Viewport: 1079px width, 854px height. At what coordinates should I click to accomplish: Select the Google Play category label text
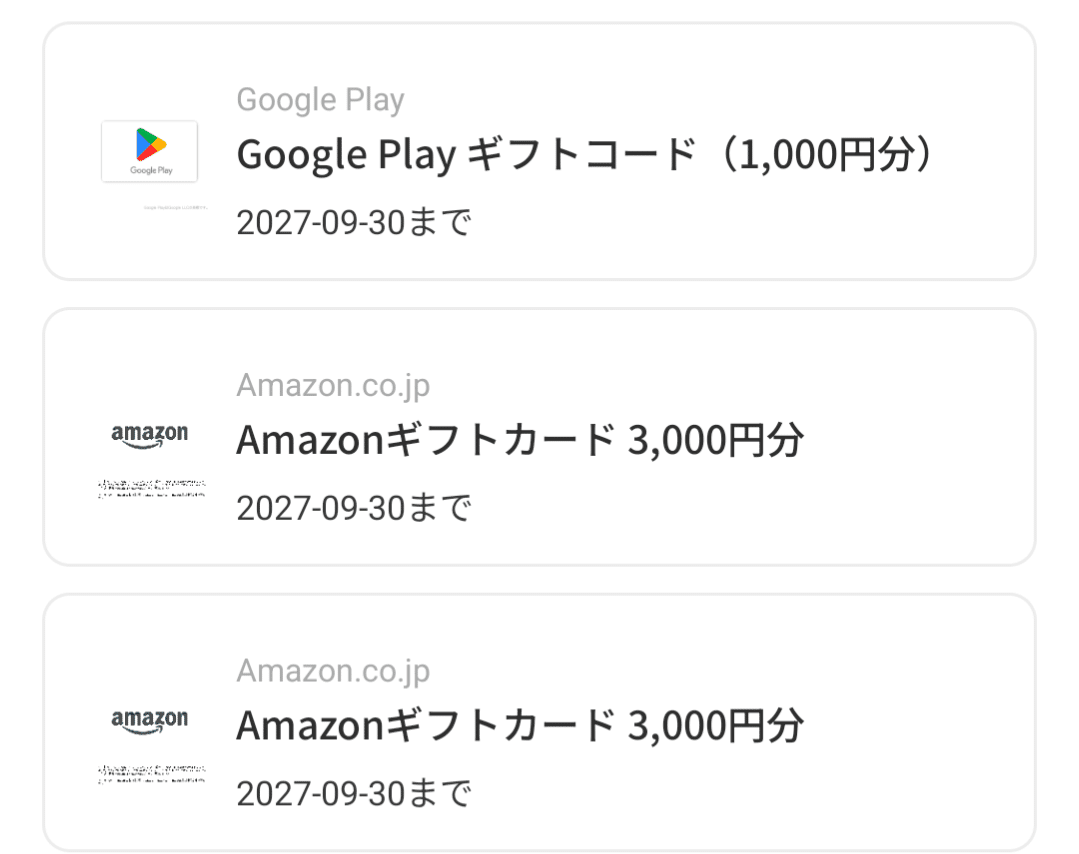click(320, 99)
